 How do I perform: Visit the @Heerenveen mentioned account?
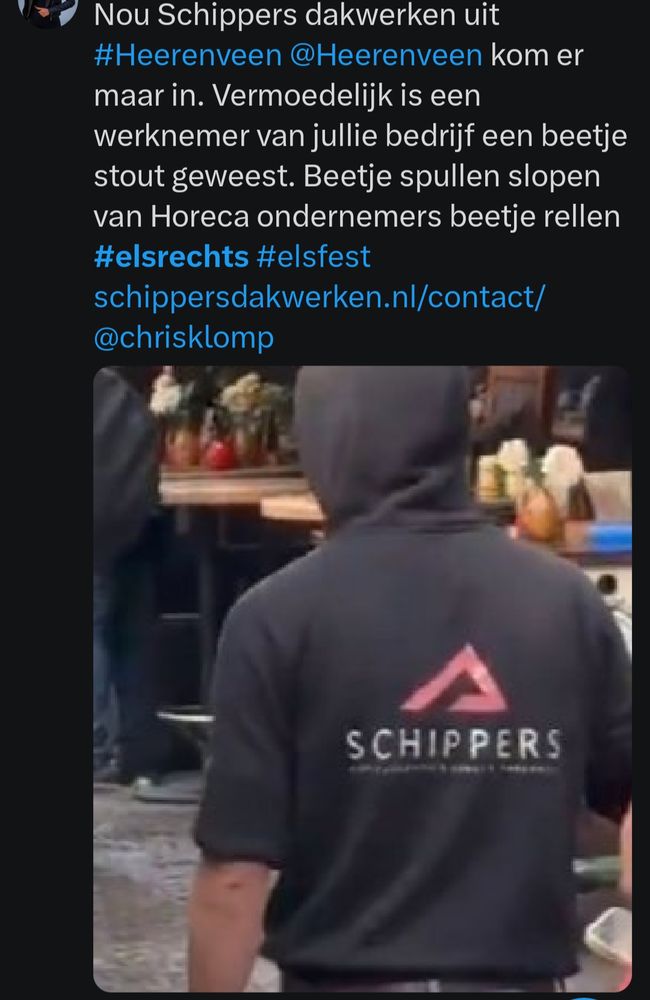pyautogui.click(x=386, y=55)
